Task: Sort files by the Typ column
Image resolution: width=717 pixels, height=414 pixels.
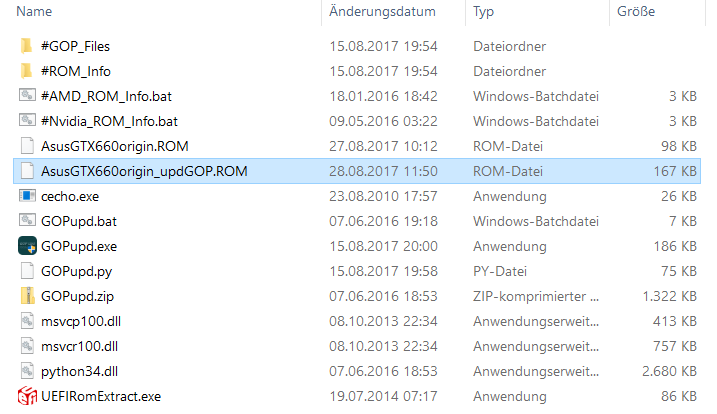Action: click(x=484, y=13)
